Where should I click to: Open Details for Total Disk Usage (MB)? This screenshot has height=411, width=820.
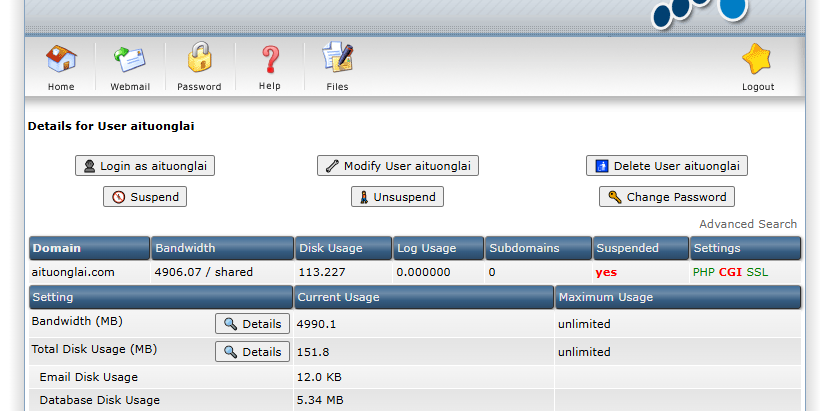click(252, 352)
